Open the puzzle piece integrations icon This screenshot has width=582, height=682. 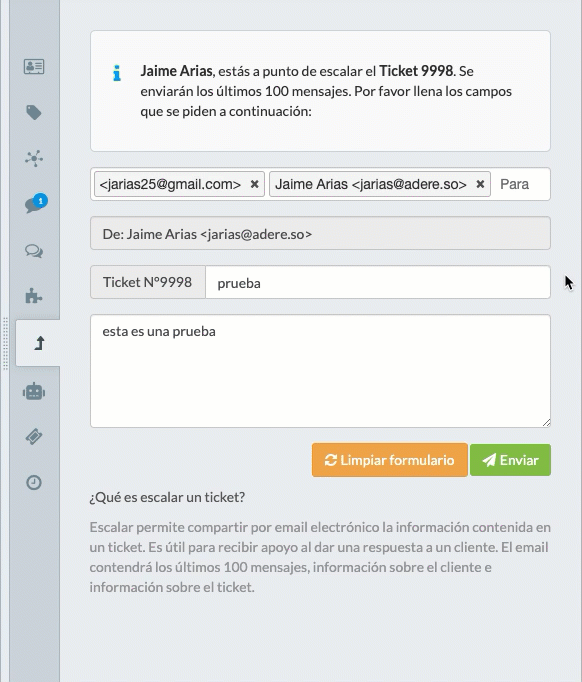34,297
